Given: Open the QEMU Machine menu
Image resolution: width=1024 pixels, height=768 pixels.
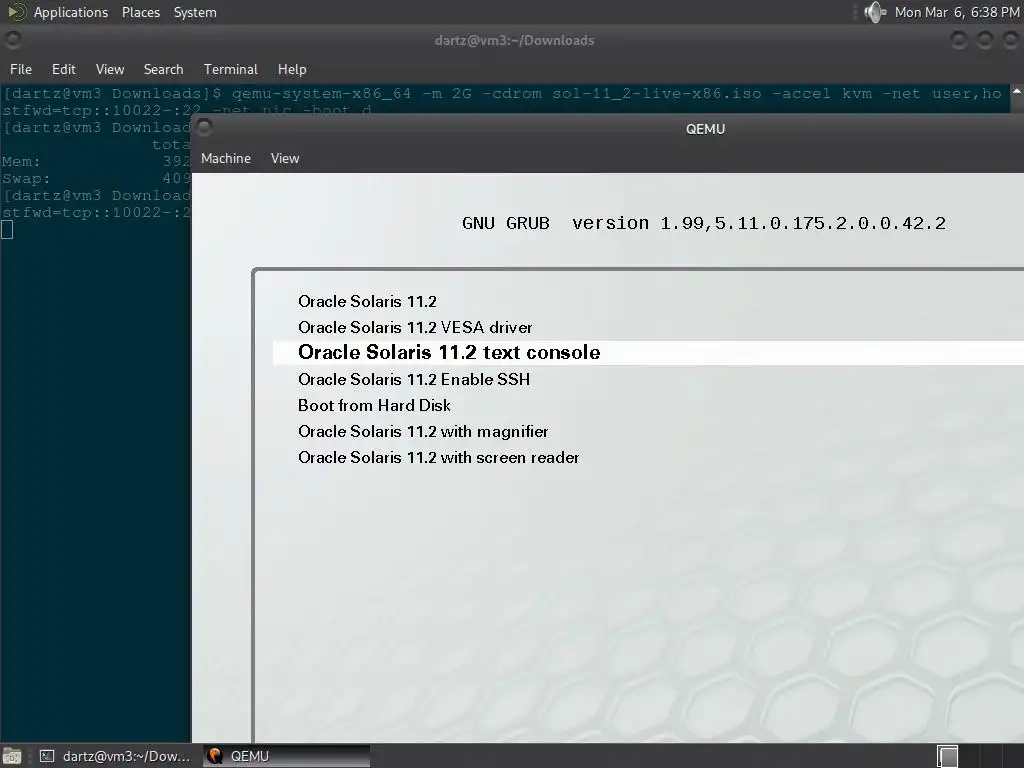Looking at the screenshot, I should 226,158.
